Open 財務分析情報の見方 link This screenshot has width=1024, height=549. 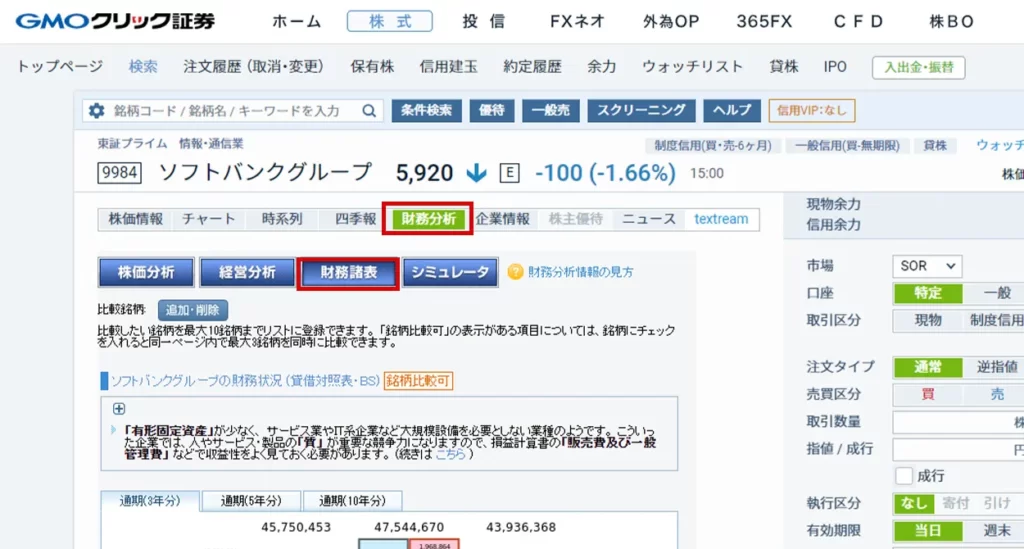pyautogui.click(x=581, y=272)
